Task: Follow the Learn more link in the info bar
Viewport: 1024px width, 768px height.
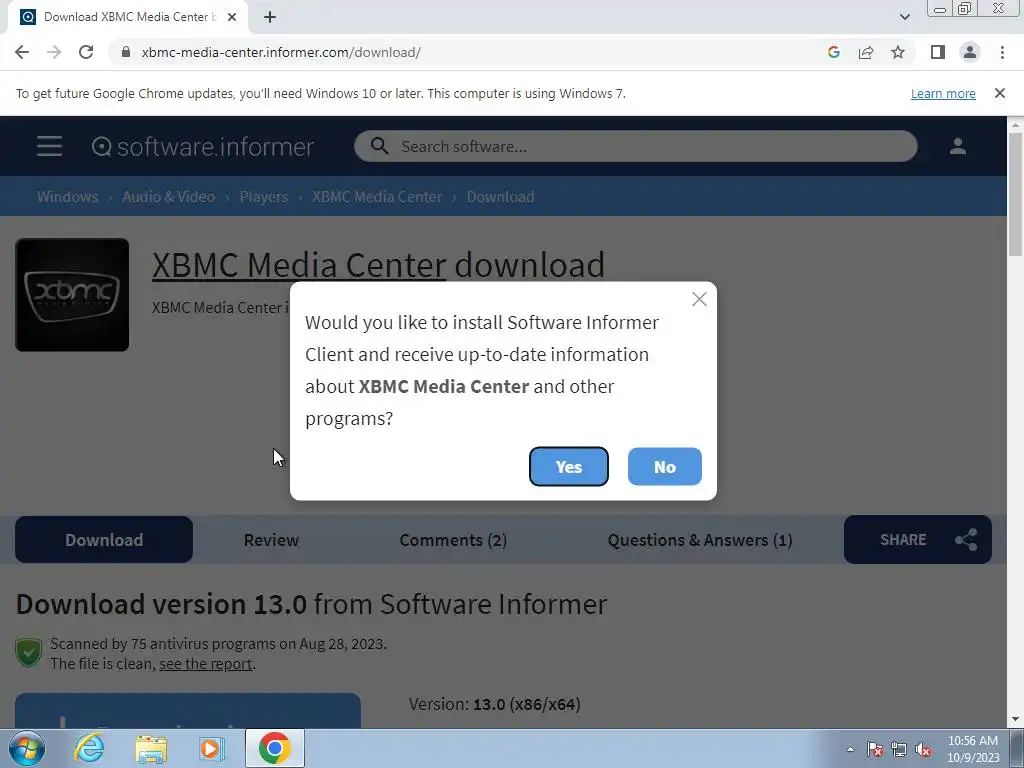Action: pos(943,93)
